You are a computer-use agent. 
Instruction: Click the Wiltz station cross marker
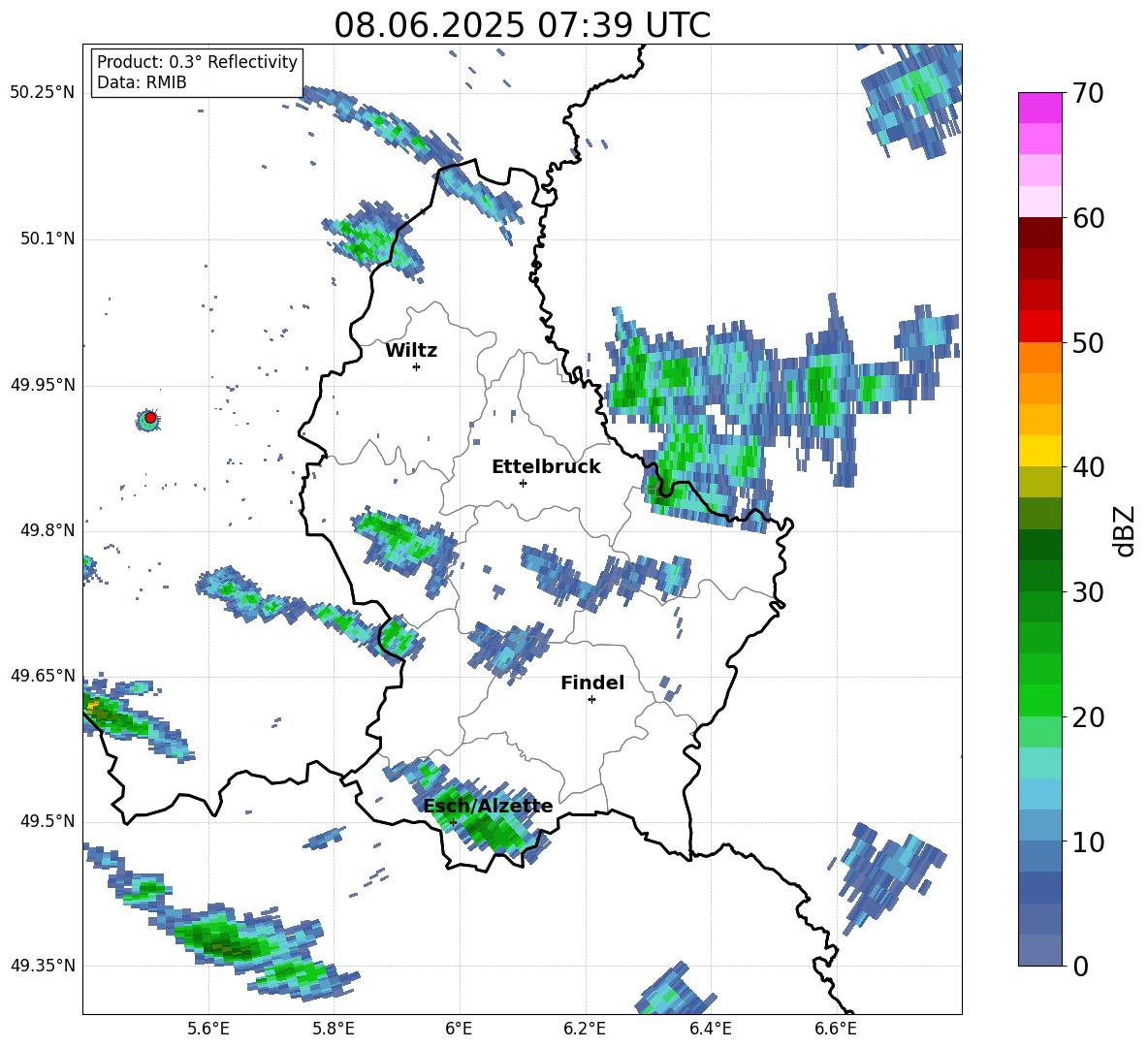pyautogui.click(x=417, y=366)
